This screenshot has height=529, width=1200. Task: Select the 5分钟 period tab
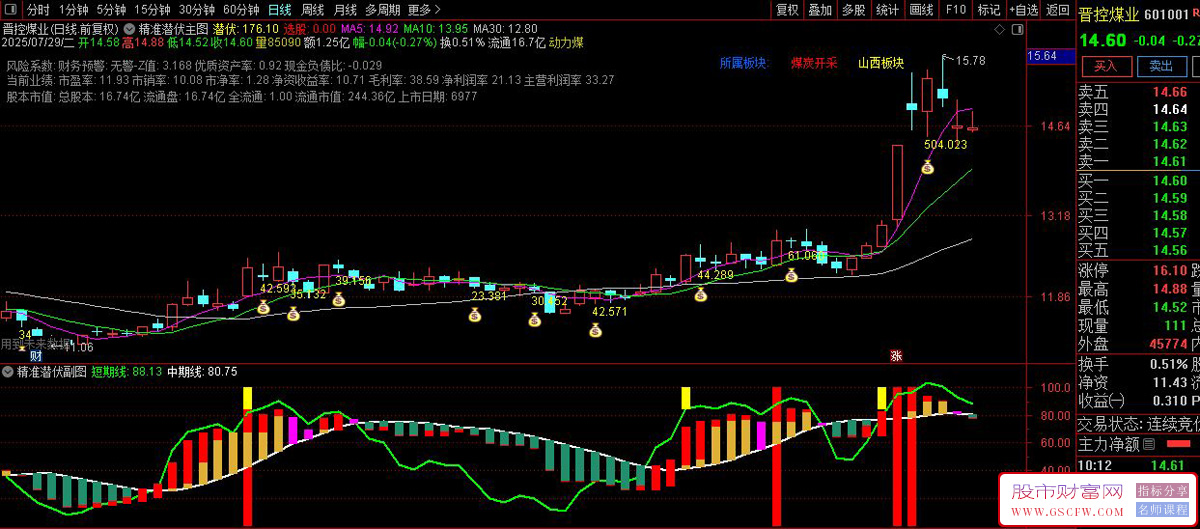pyautogui.click(x=111, y=10)
